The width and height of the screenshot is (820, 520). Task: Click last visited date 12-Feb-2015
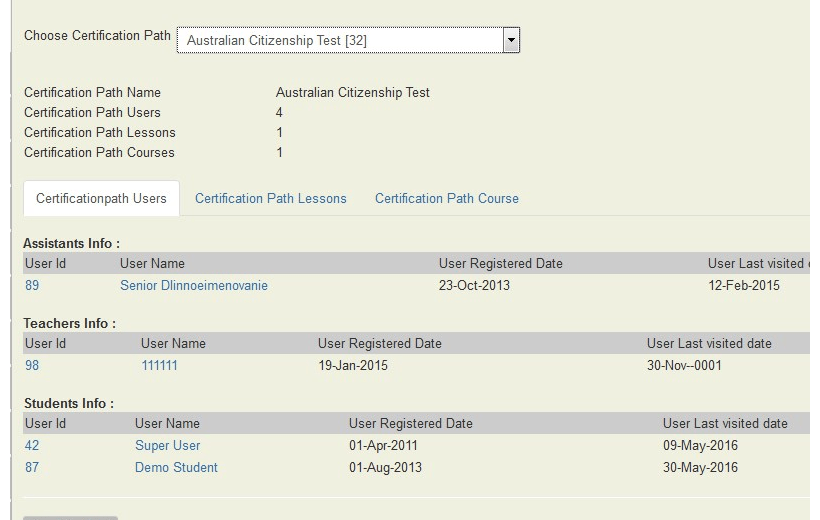[744, 285]
